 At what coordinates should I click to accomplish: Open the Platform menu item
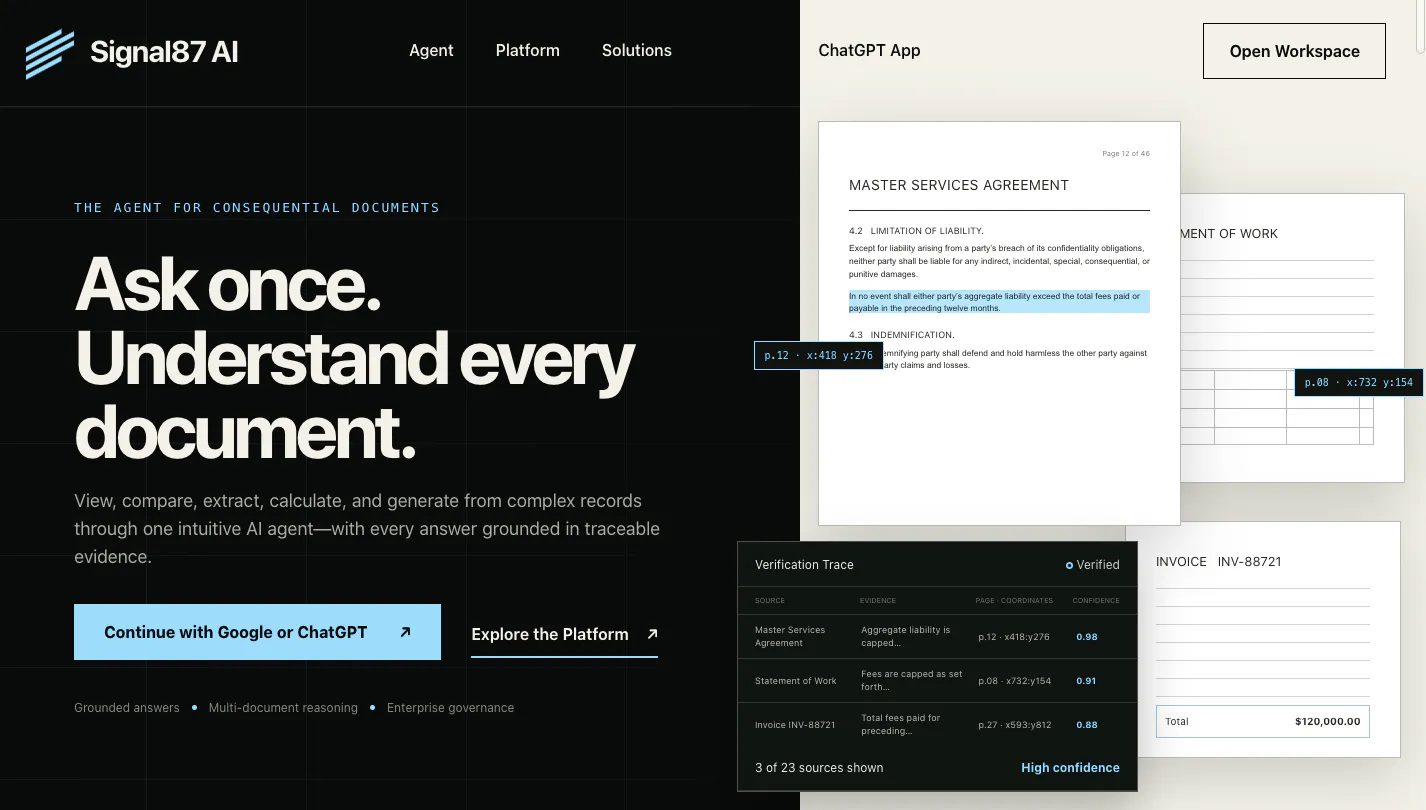click(527, 50)
